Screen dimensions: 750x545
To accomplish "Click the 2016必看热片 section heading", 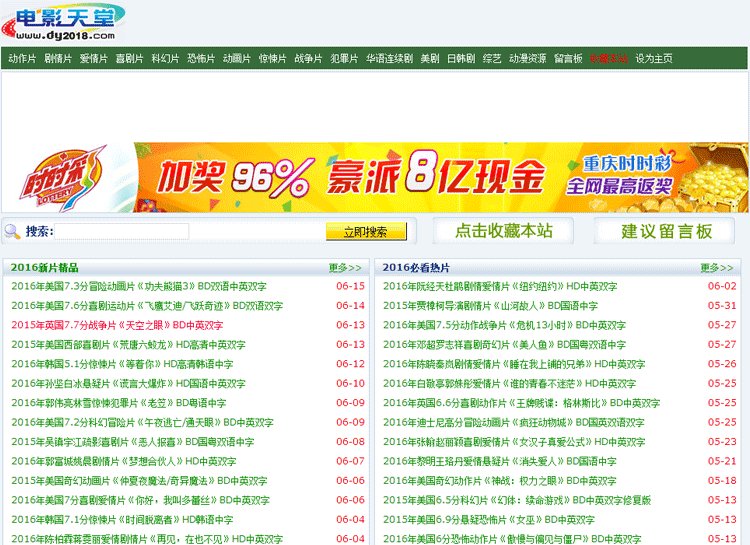I will pos(416,267).
